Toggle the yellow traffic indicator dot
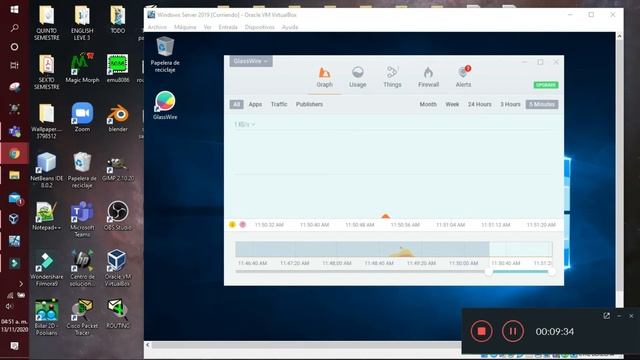640x360 pixels. [232, 224]
